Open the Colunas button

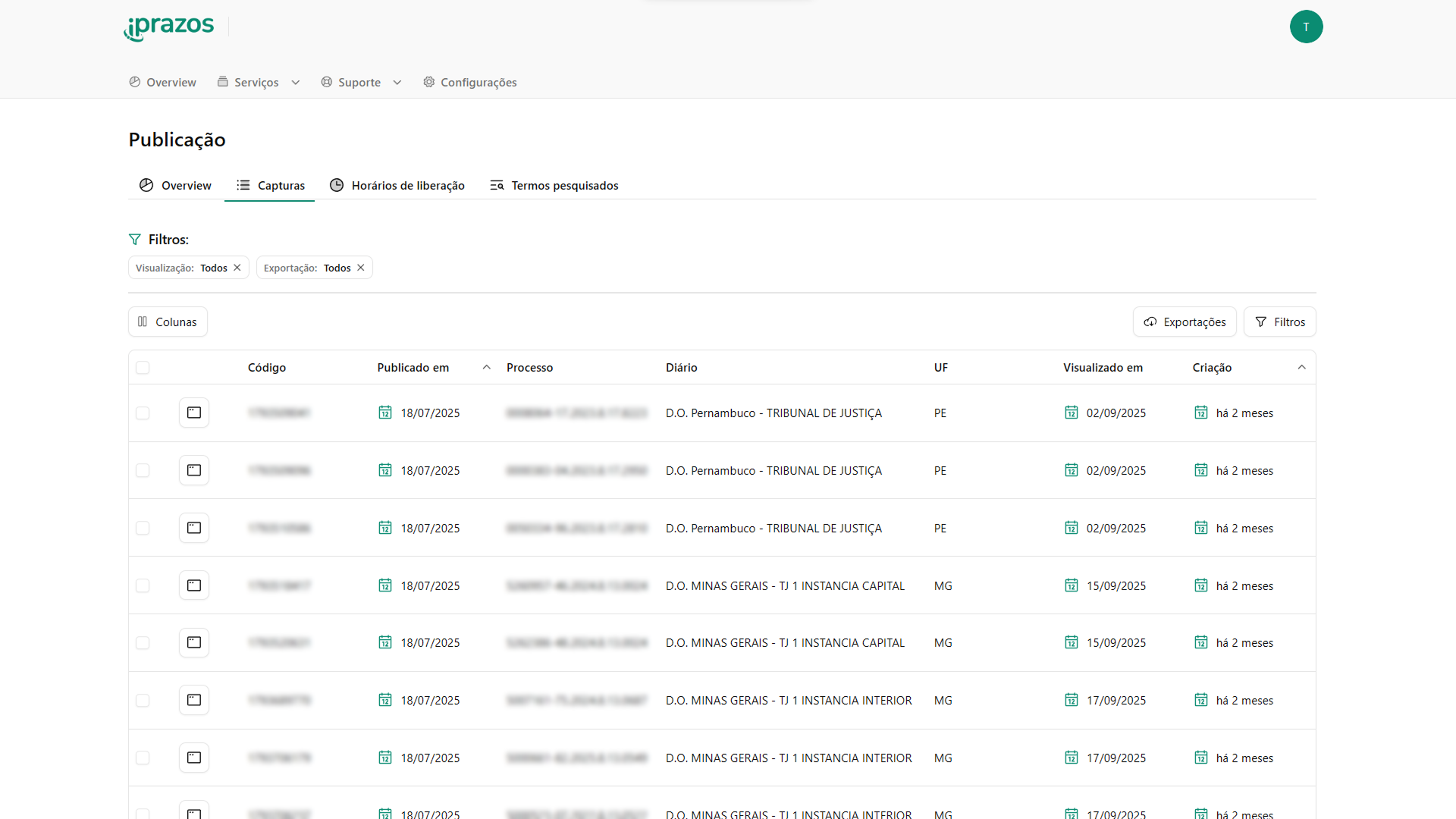point(168,322)
